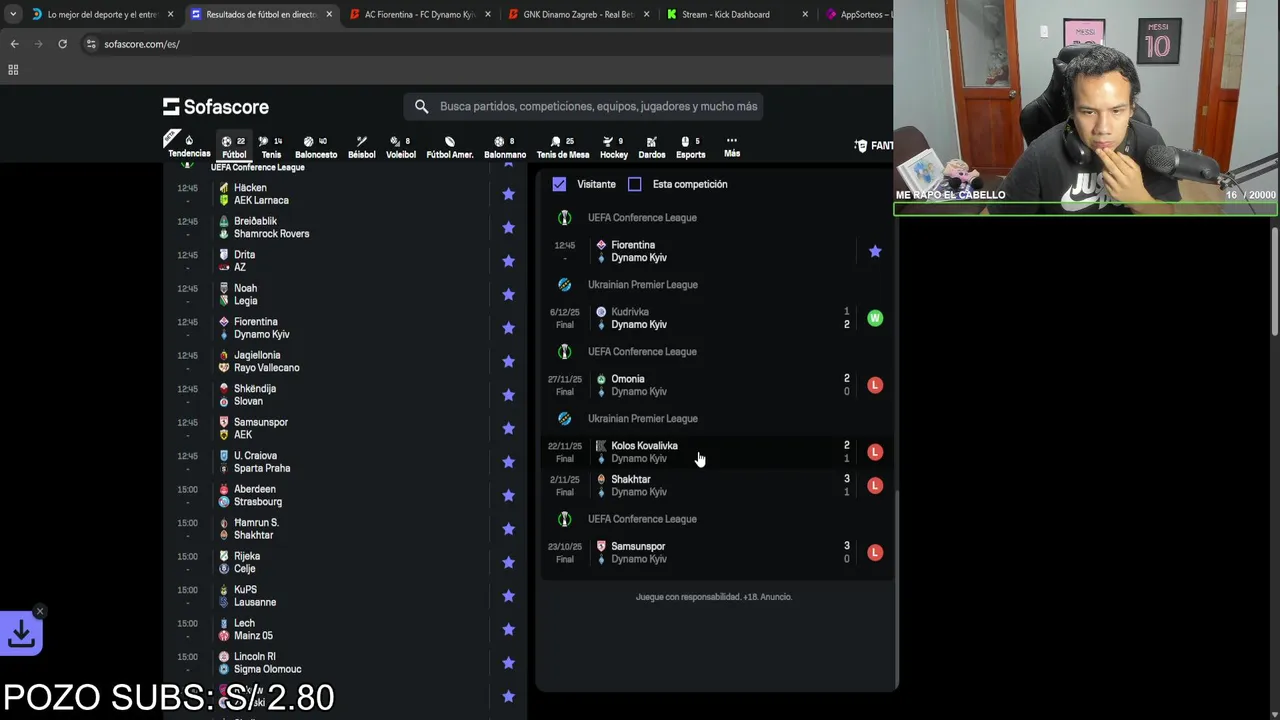1280x720 pixels.
Task: Select the Fútbol sport category
Action: 234,147
